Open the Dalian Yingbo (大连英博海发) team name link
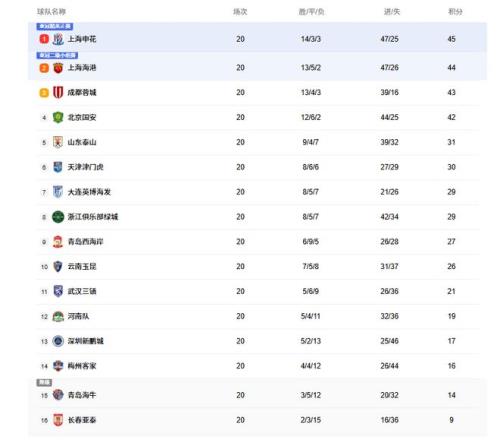 [x=89, y=192]
